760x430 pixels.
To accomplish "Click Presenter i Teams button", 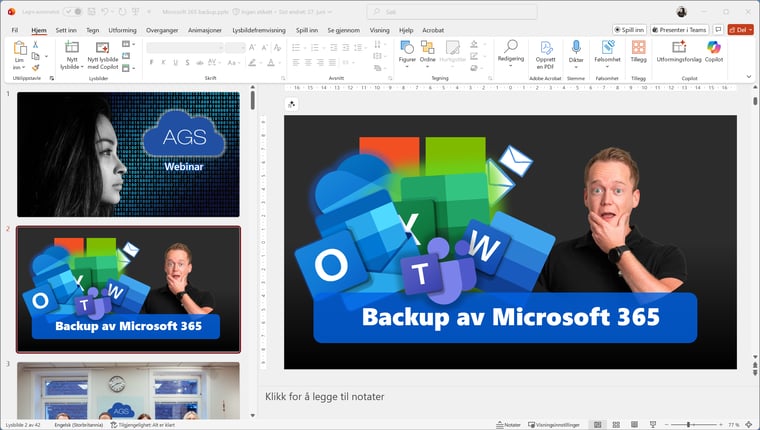I will [679, 30].
